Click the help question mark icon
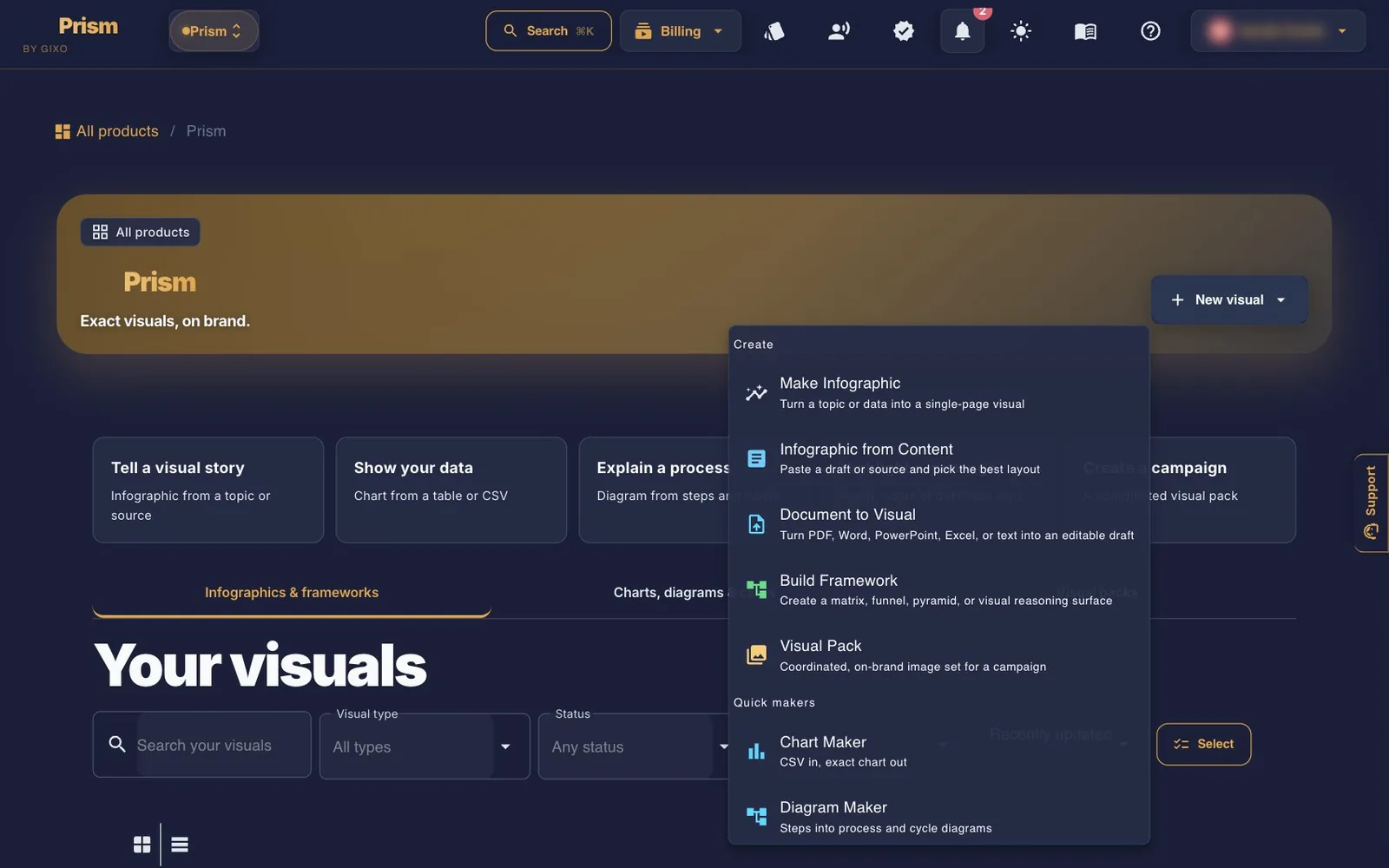This screenshot has width=1389, height=868. 1150,31
